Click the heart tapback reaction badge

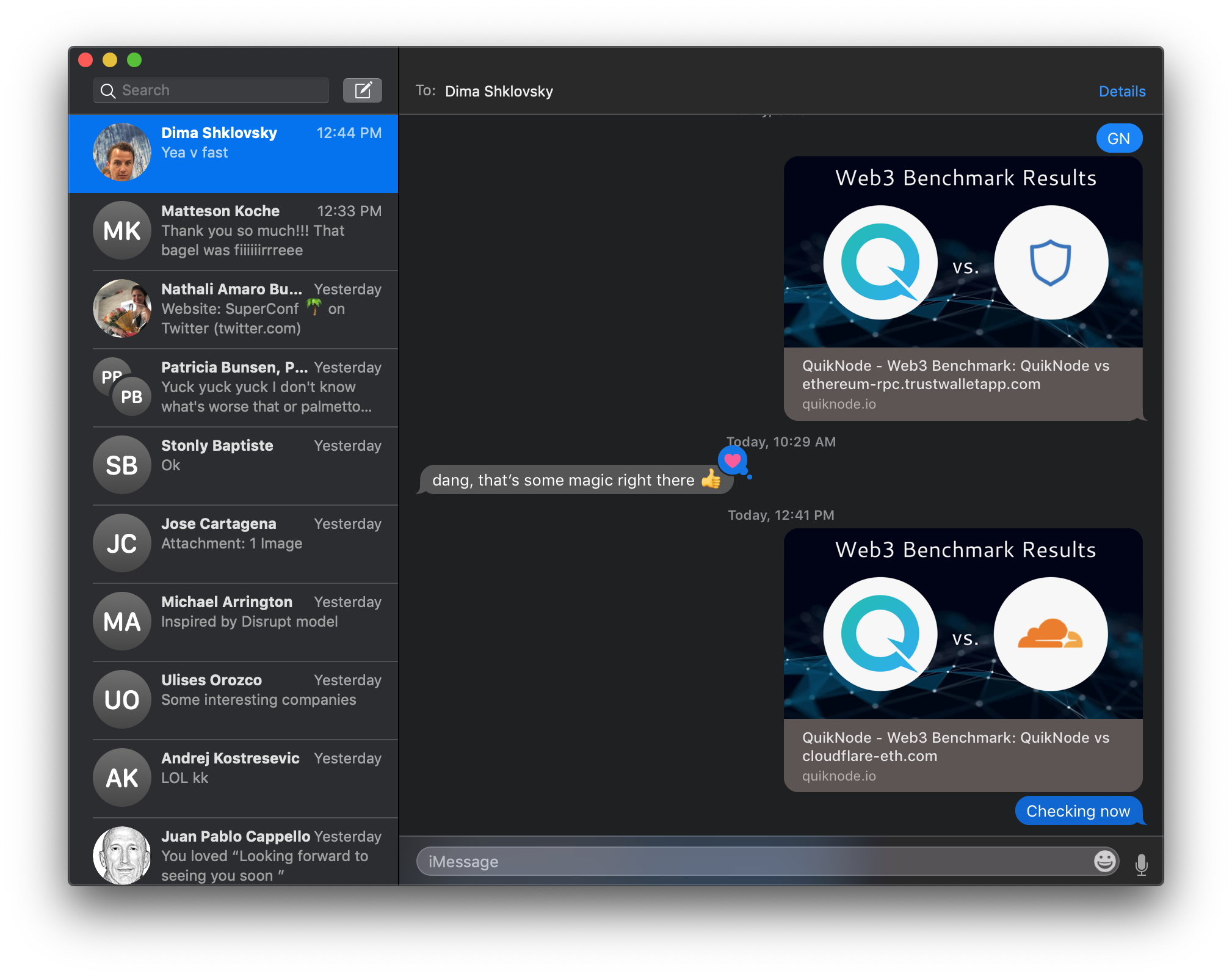pos(733,461)
